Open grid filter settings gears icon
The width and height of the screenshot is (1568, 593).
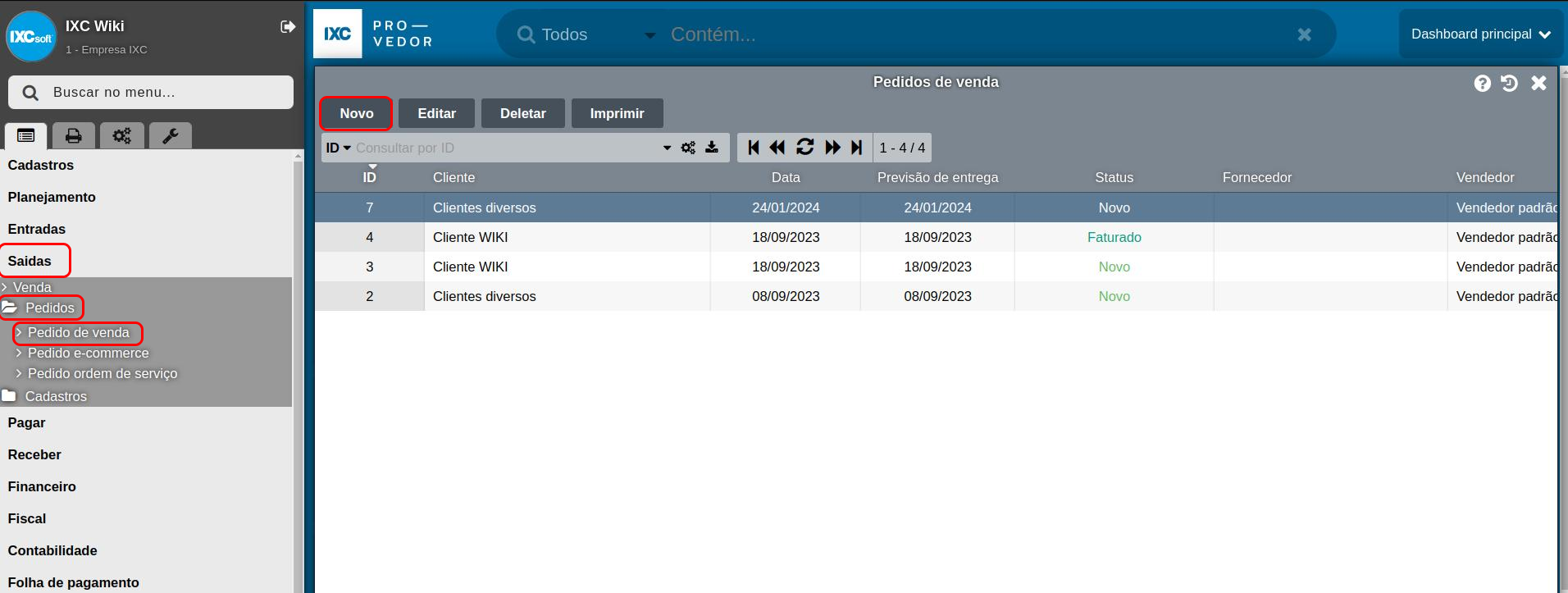click(x=688, y=148)
